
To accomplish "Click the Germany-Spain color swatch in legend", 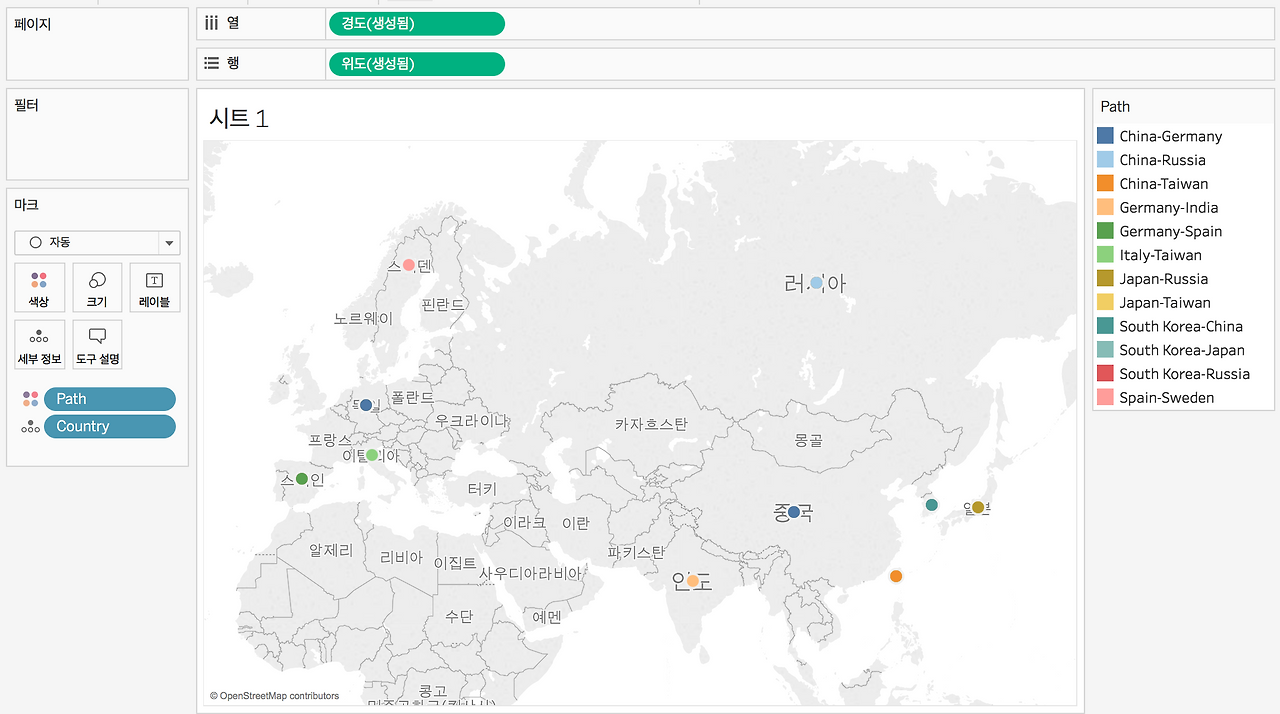I will pyautogui.click(x=1105, y=231).
